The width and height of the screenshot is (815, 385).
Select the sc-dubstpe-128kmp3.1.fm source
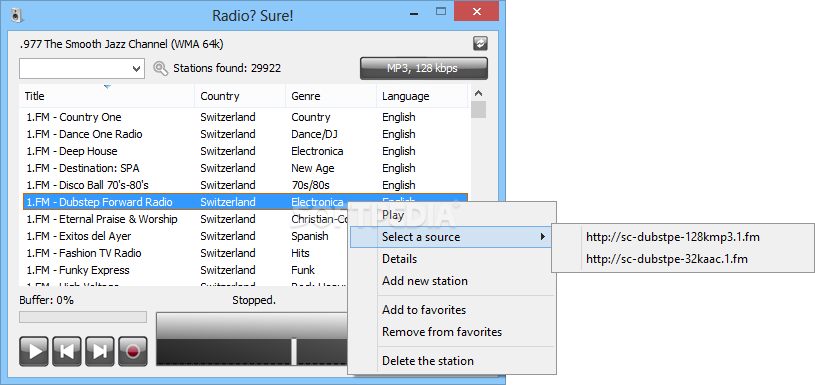[682, 237]
